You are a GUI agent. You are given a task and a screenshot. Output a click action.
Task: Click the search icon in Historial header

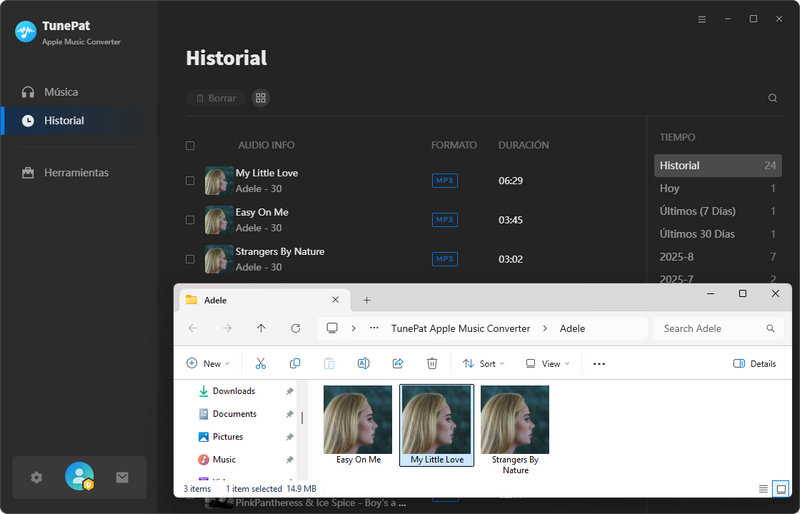pos(772,98)
